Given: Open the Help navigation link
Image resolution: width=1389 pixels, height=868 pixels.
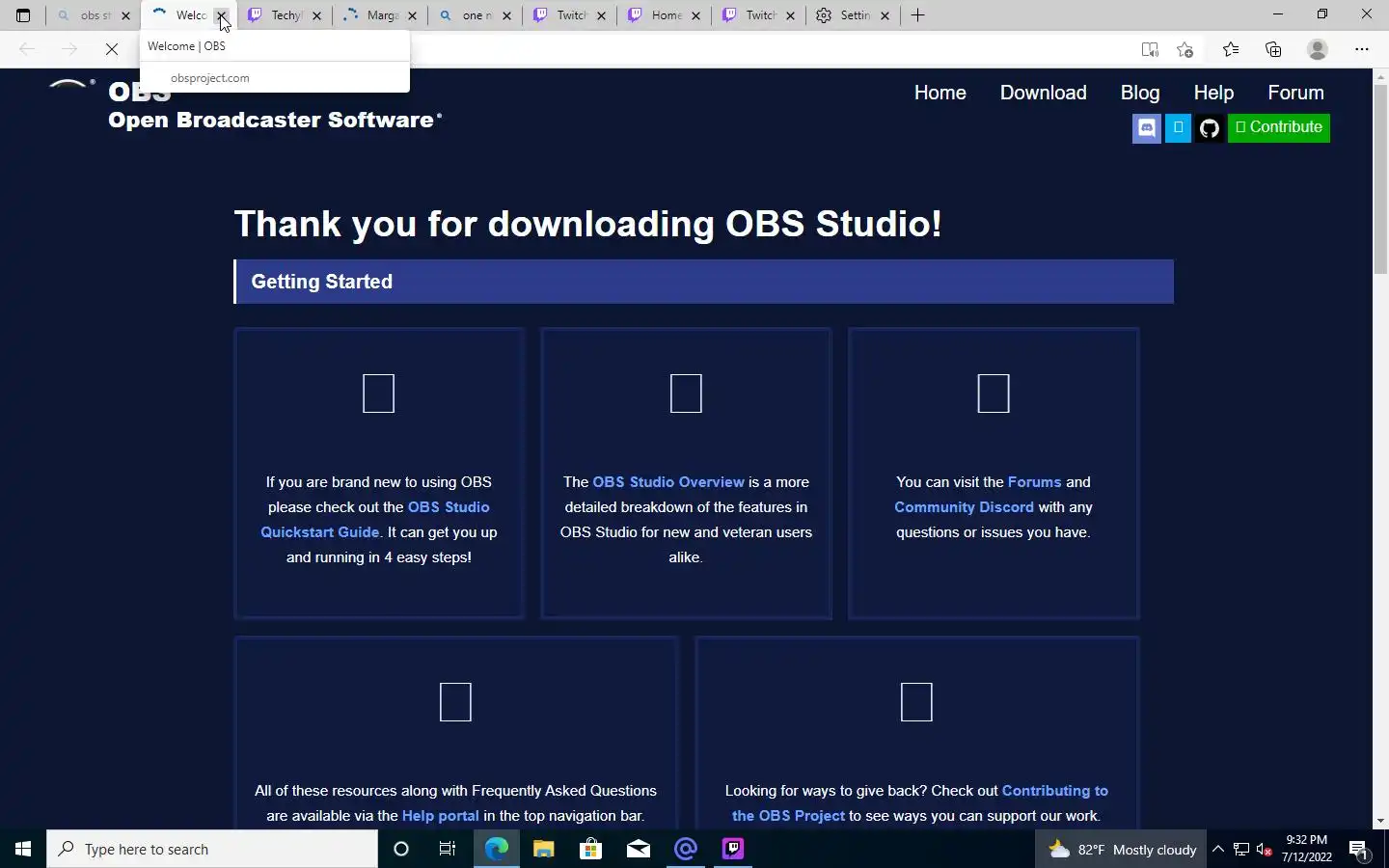Looking at the screenshot, I should pyautogui.click(x=1213, y=93).
